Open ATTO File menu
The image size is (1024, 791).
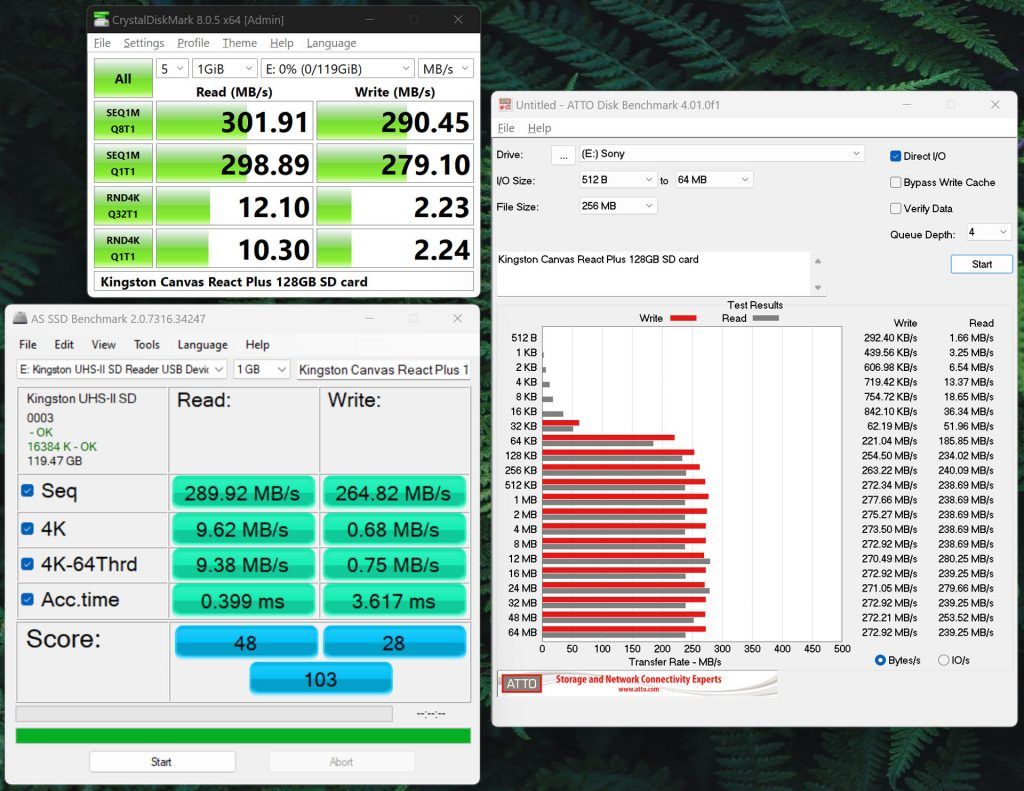pos(506,128)
